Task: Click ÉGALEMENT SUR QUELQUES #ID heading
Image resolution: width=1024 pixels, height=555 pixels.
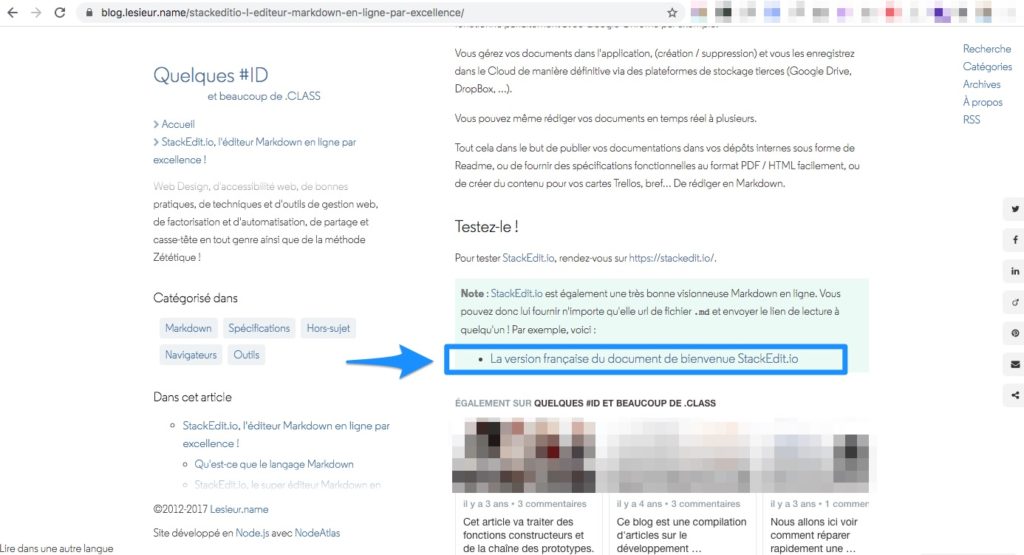Action: pyautogui.click(x=585, y=404)
